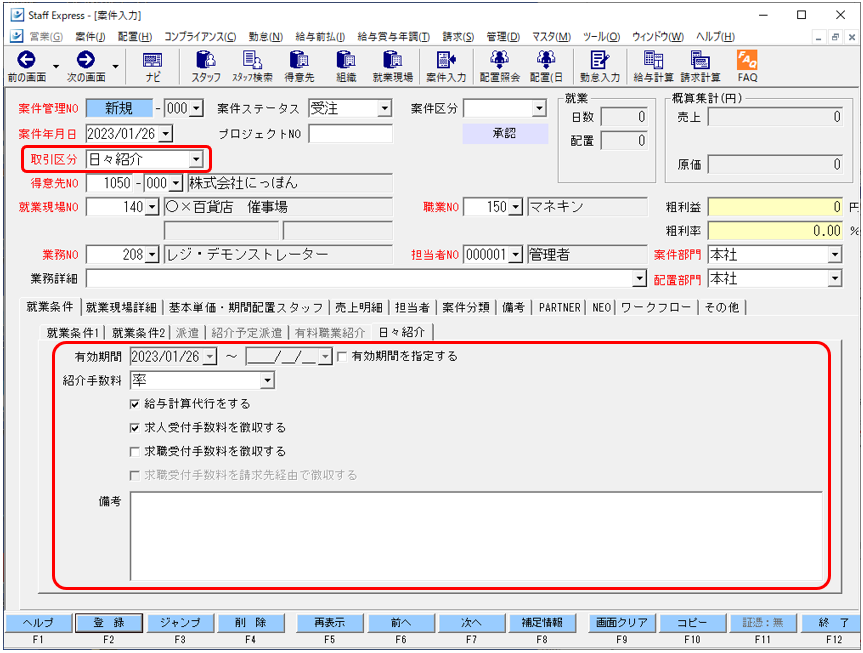The height and width of the screenshot is (653, 863).
Task: Check 求職受付手数料を徴収する checkbox
Action: (134, 451)
